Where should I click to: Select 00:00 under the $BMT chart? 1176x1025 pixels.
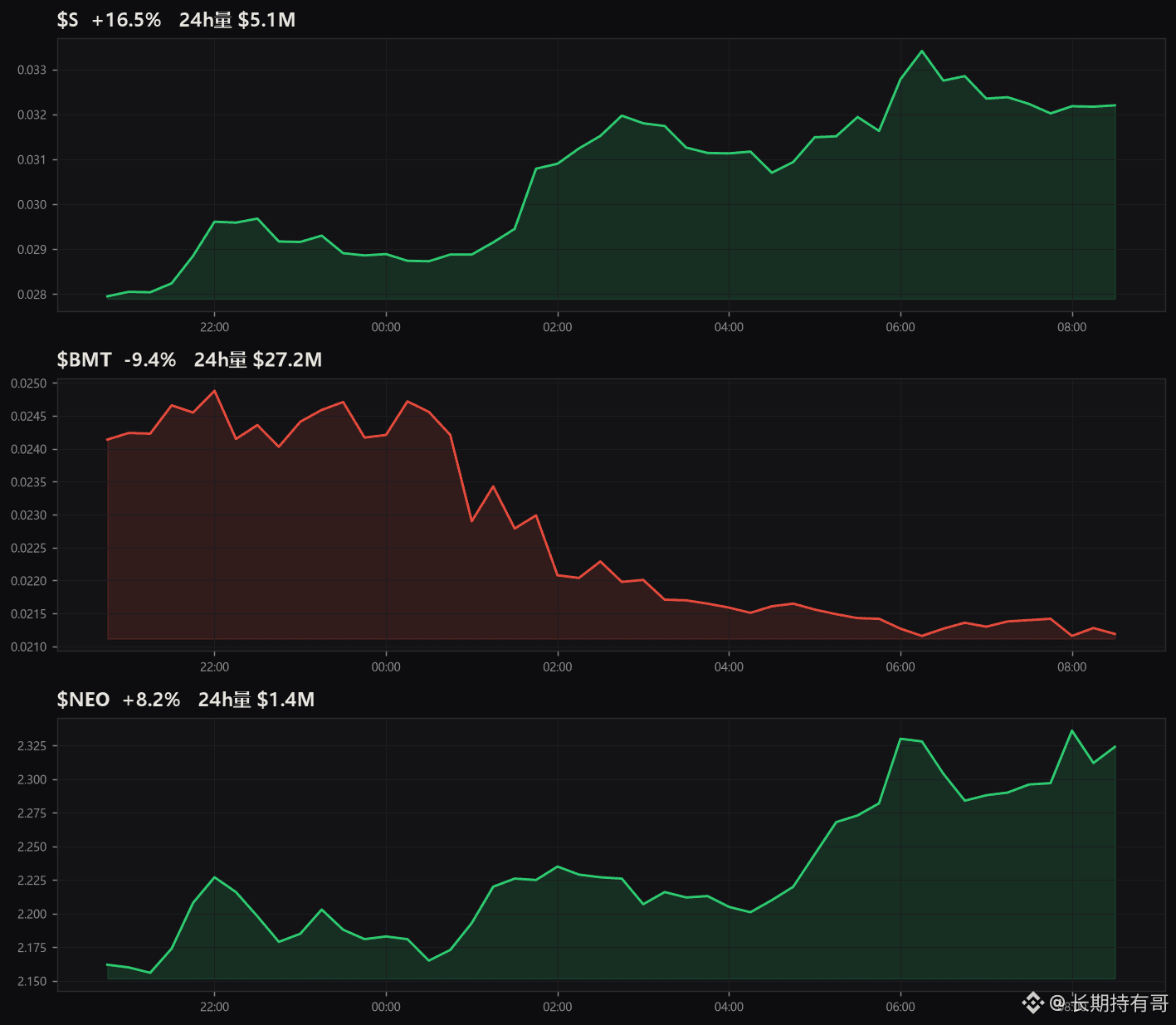(x=386, y=667)
